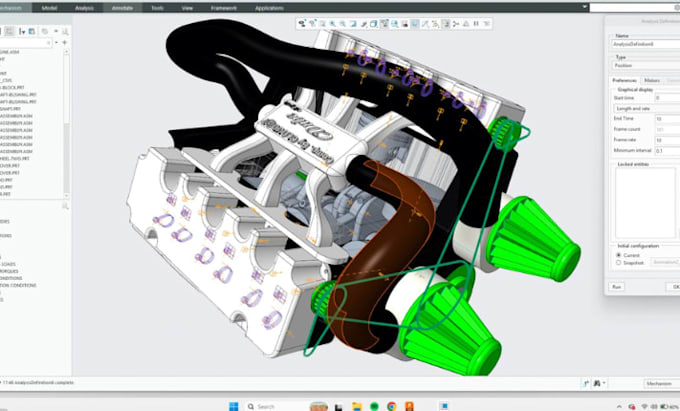
Task: Select the HEEL-TWIS.PRT item in model tree
Action: coord(15,158)
